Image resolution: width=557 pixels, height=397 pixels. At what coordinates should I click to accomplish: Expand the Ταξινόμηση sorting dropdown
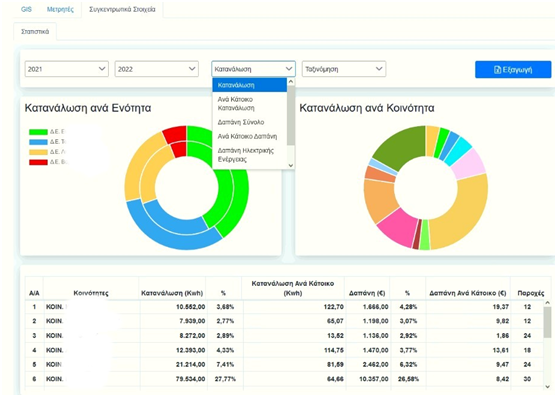coord(344,69)
